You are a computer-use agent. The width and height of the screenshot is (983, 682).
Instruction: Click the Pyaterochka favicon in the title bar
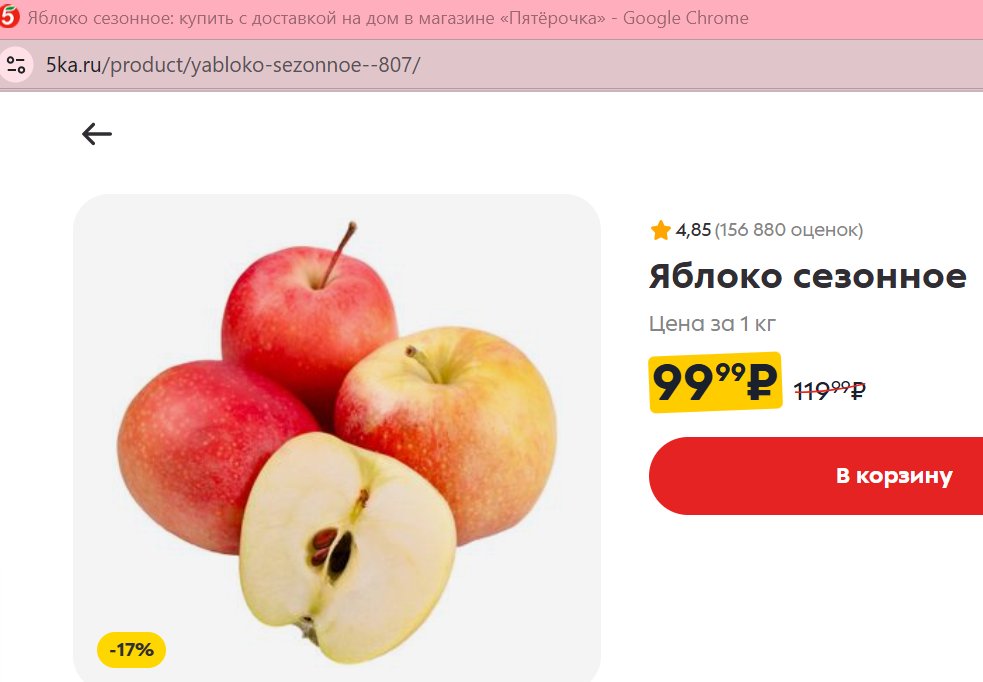click(x=9, y=16)
